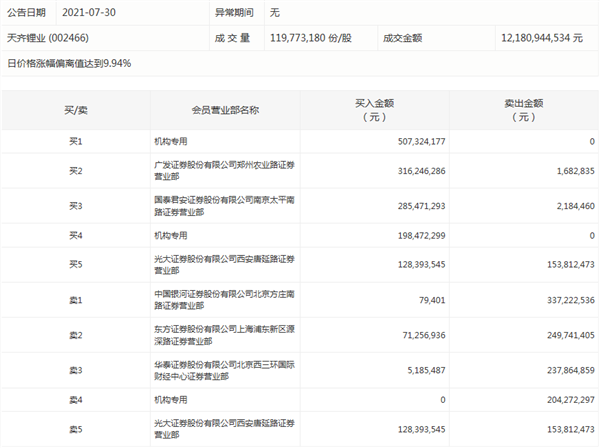Click the 卖出金额 column header
The height and width of the screenshot is (448, 600).
tap(524, 110)
